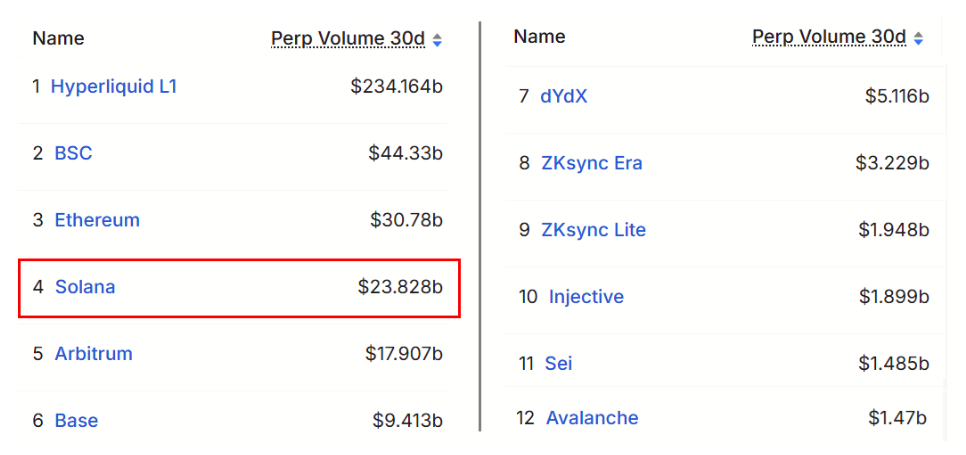Image resolution: width=966 pixels, height=455 pixels.
Task: Click Solana's $23.828b volume value
Action: [x=400, y=287]
